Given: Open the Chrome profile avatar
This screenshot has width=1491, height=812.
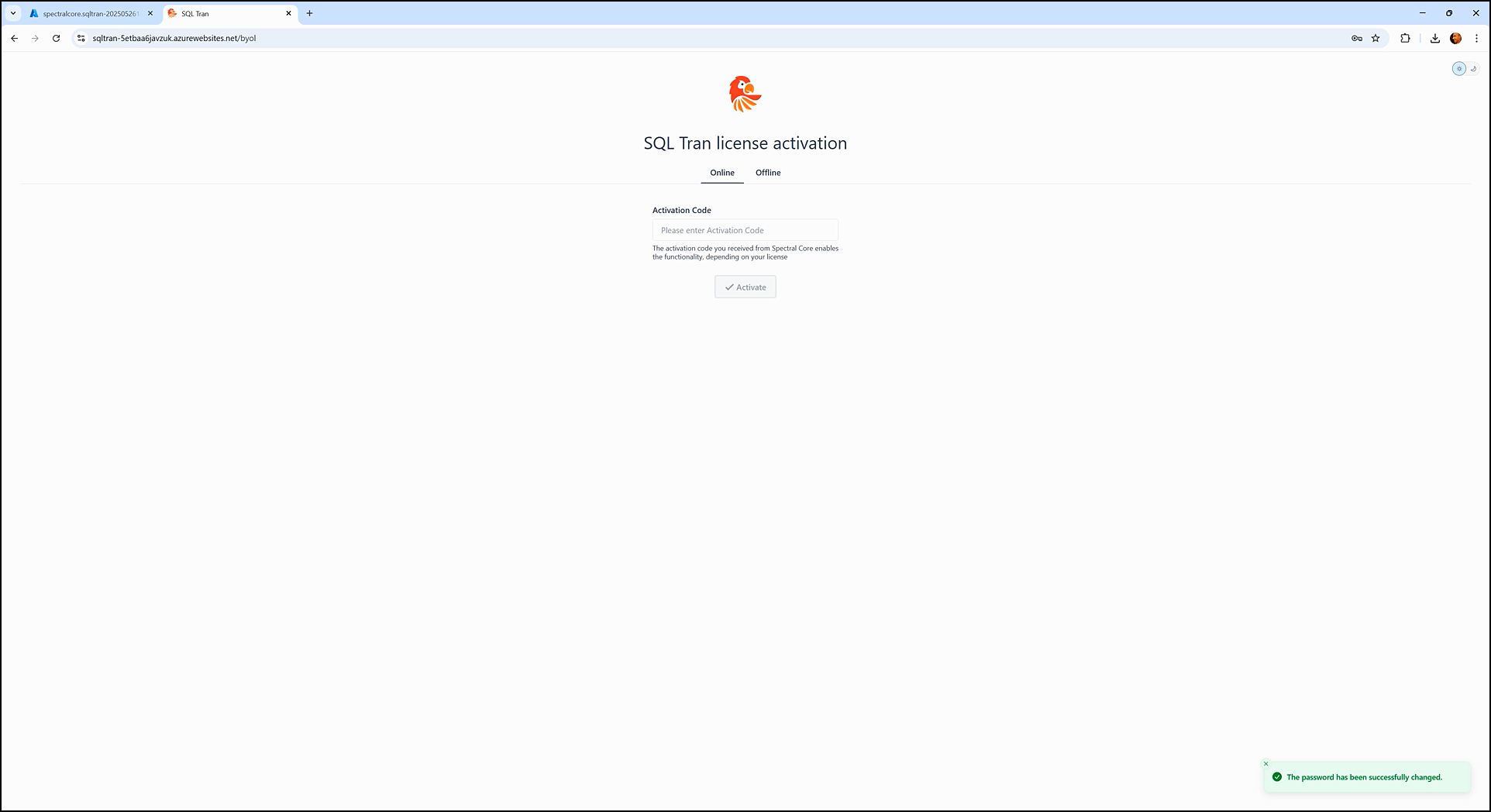Looking at the screenshot, I should 1455,38.
